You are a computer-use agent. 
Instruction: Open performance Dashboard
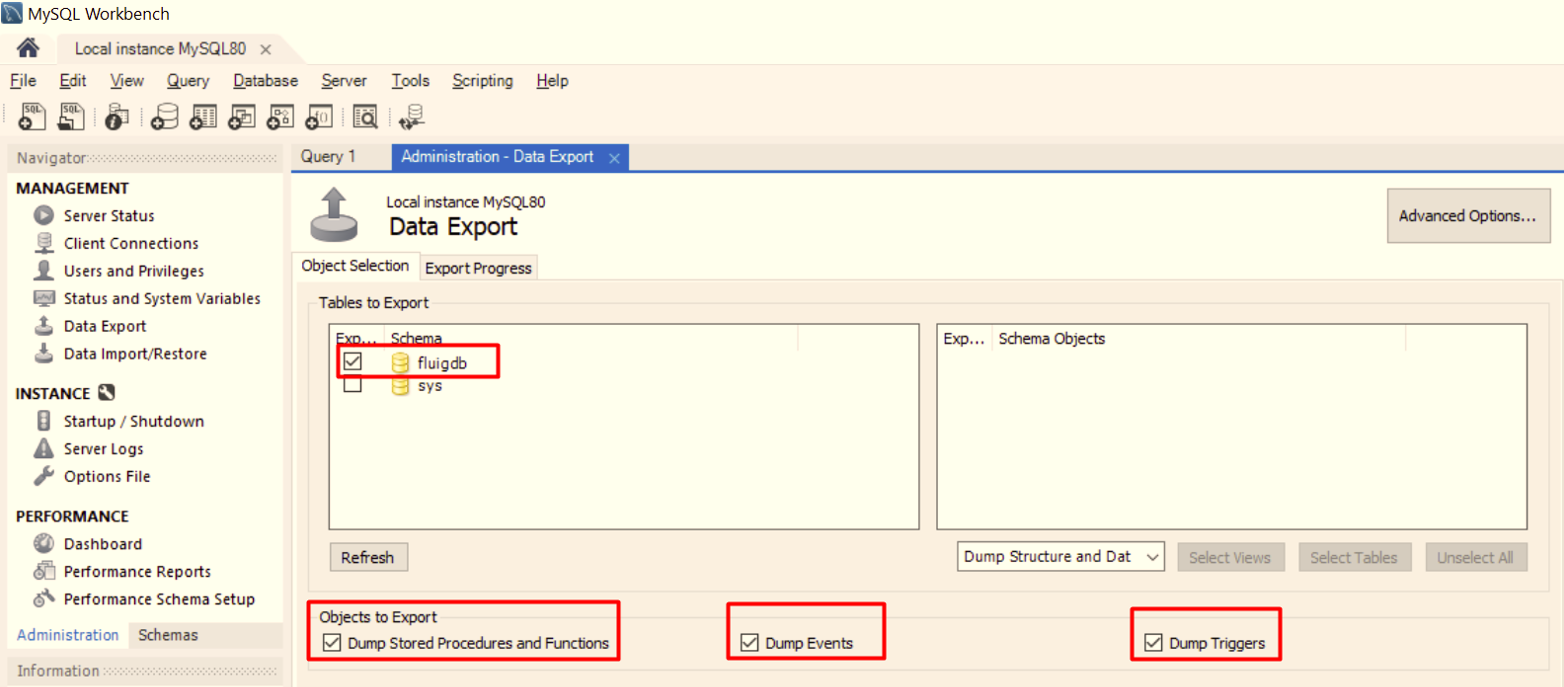click(x=102, y=544)
